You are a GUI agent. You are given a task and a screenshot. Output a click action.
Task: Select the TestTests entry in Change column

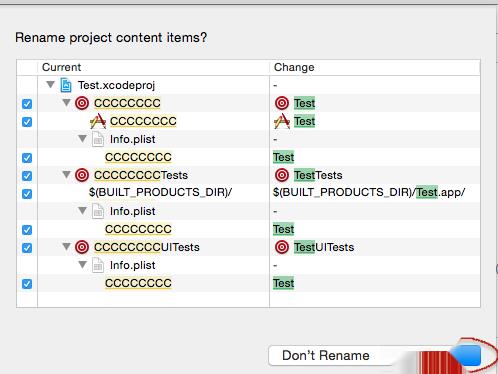318,175
